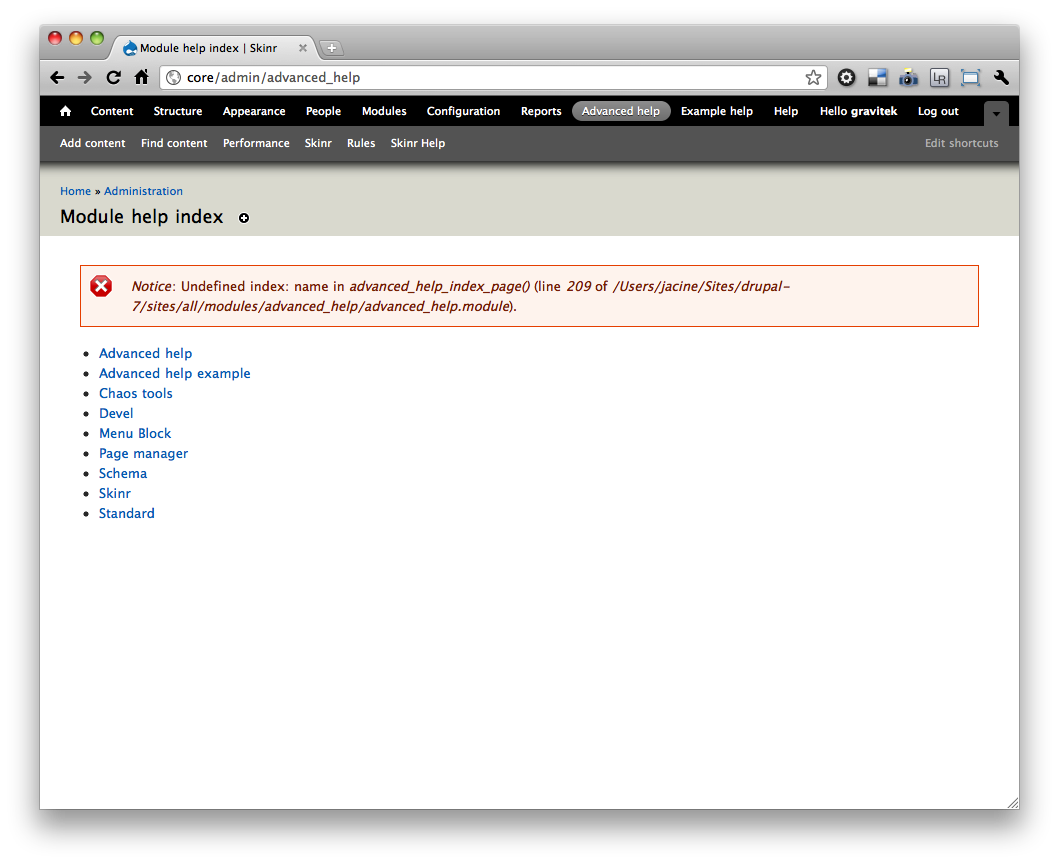Viewport: 1059px width, 864px height.
Task: Open the Skinr shortcut in the shortcut bar
Action: 318,143
